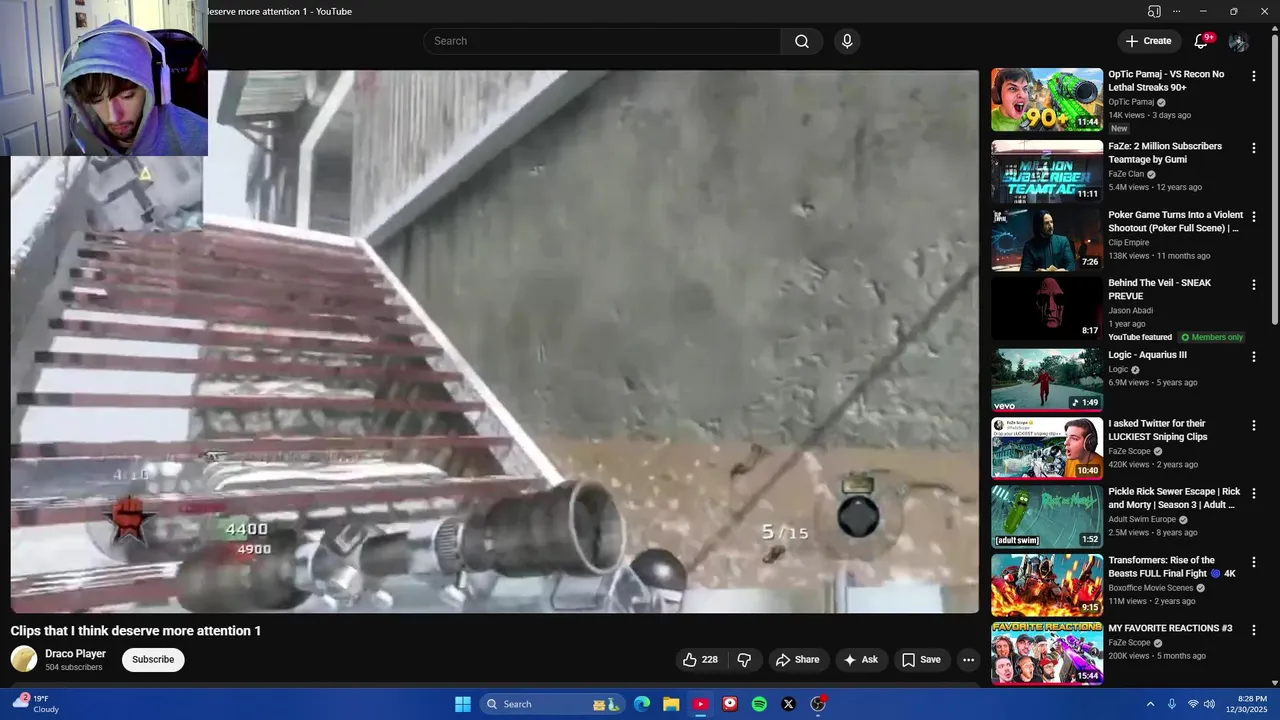This screenshot has height=720, width=1280.
Task: Open Draco Player channel avatar
Action: [x=24, y=659]
